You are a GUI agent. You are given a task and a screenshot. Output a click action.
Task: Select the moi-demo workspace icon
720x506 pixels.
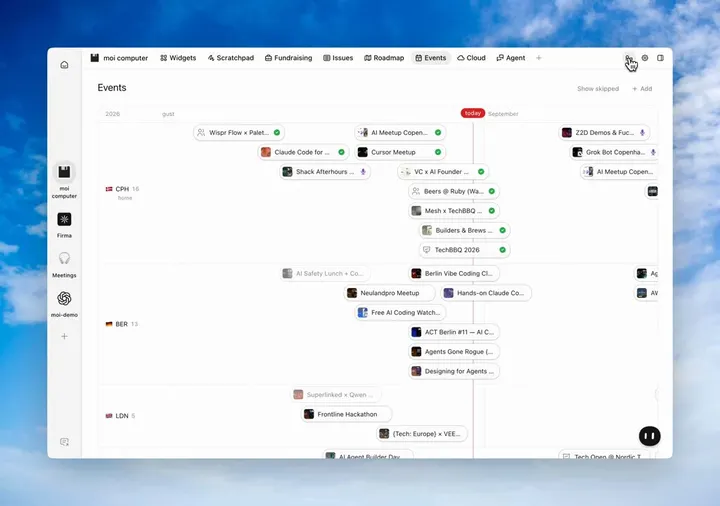64,298
